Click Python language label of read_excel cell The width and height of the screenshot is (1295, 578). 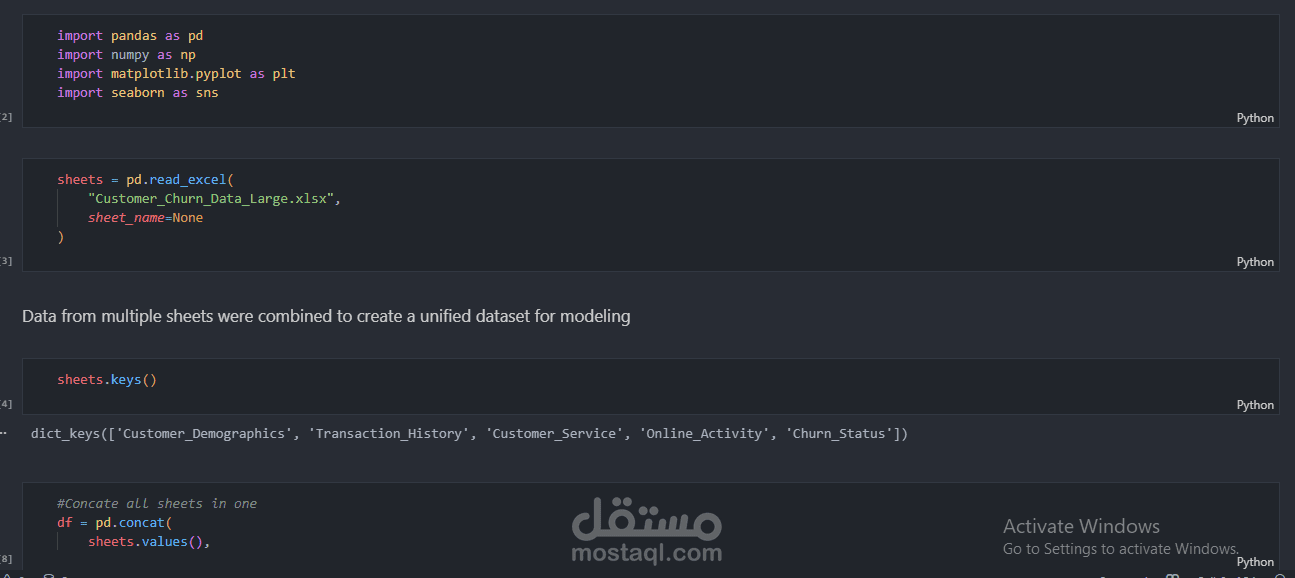click(1255, 262)
